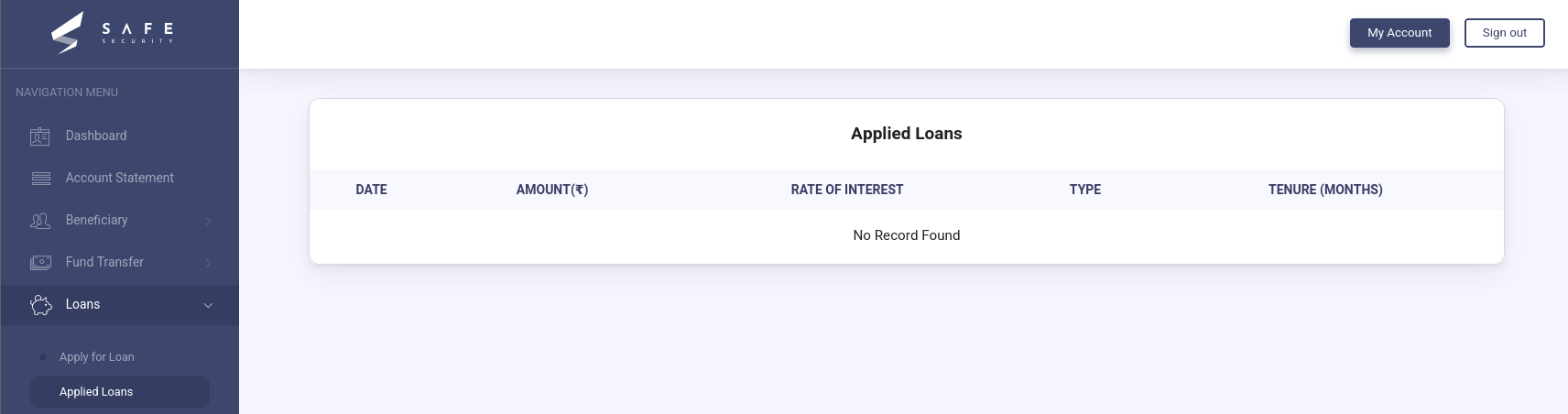Screen dimensions: 1568x414
Task: Expand the Fund Transfer submenu chevron
Action: click(x=209, y=263)
